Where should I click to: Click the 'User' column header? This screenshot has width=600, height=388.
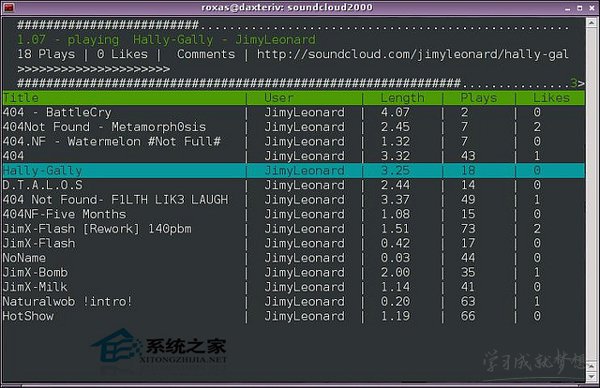(x=279, y=98)
